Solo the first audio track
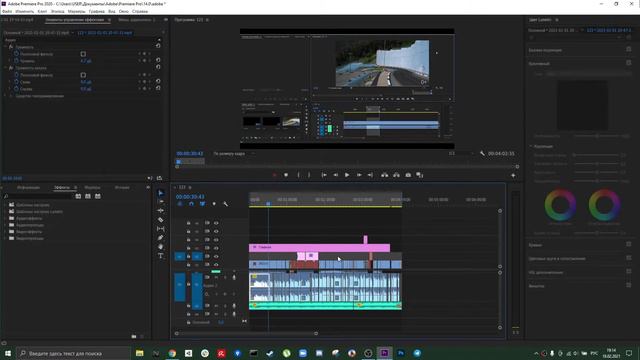 [x=225, y=278]
